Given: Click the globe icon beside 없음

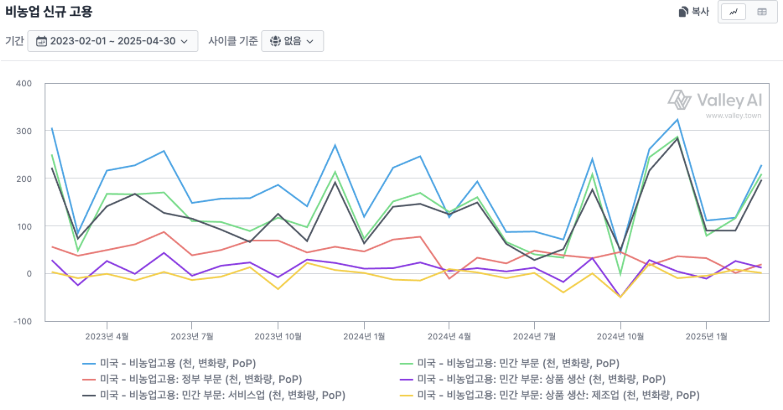Looking at the screenshot, I should (x=274, y=41).
